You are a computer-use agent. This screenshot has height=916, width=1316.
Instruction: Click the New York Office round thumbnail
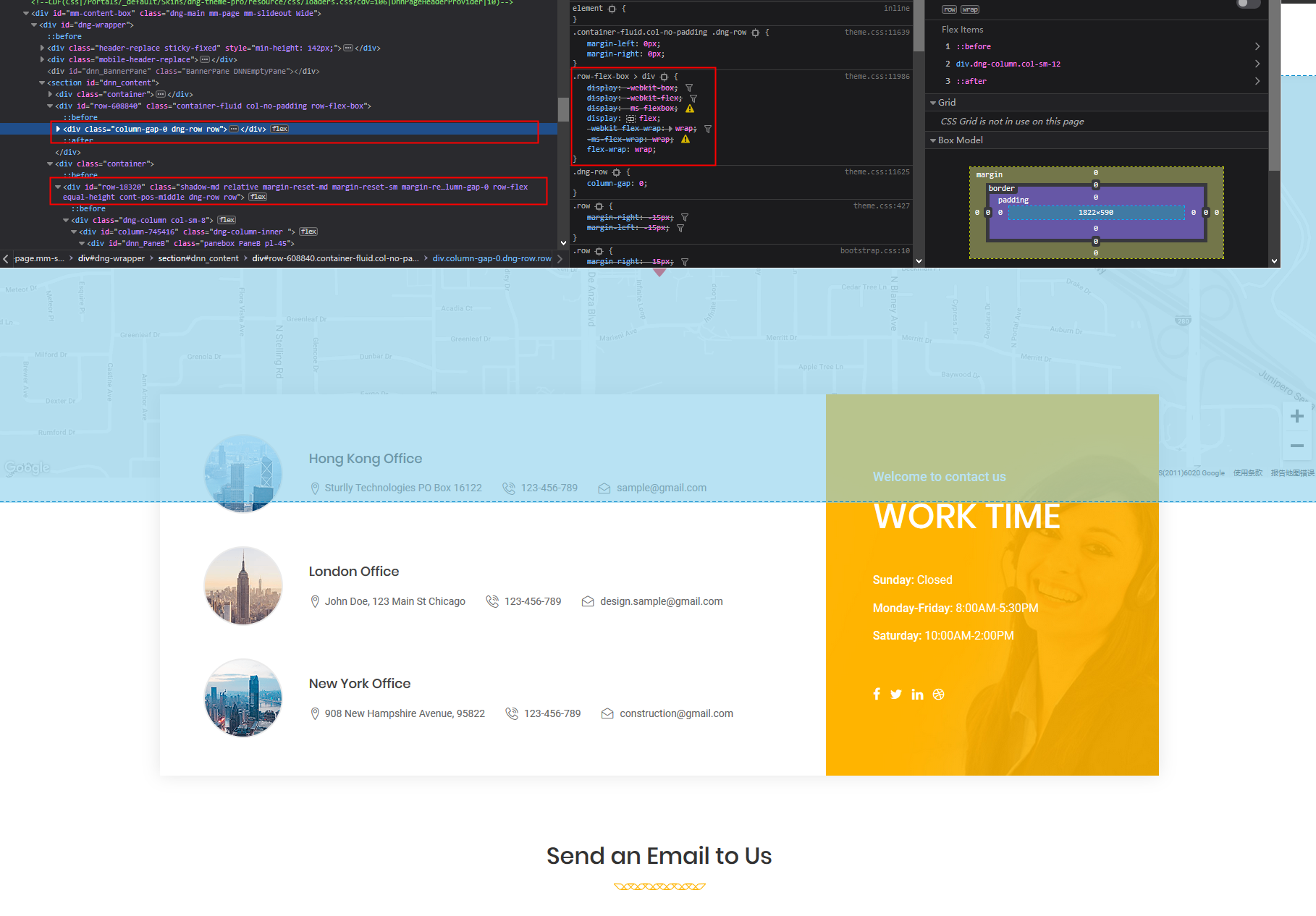click(243, 697)
